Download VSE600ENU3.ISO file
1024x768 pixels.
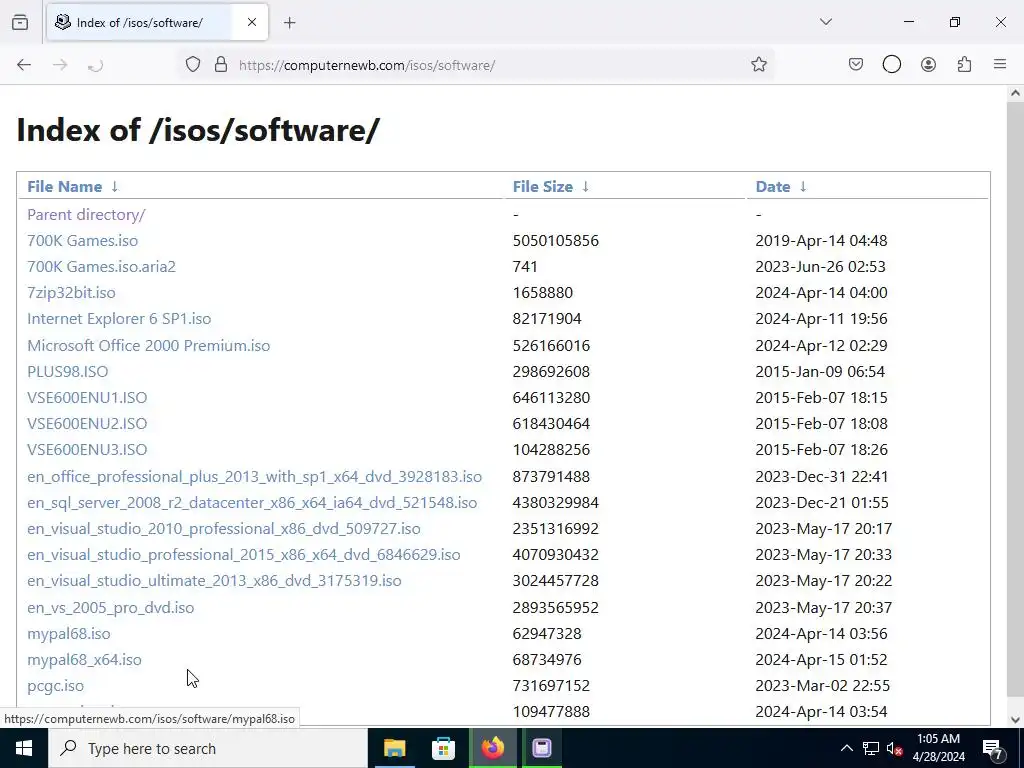pyautogui.click(x=87, y=450)
